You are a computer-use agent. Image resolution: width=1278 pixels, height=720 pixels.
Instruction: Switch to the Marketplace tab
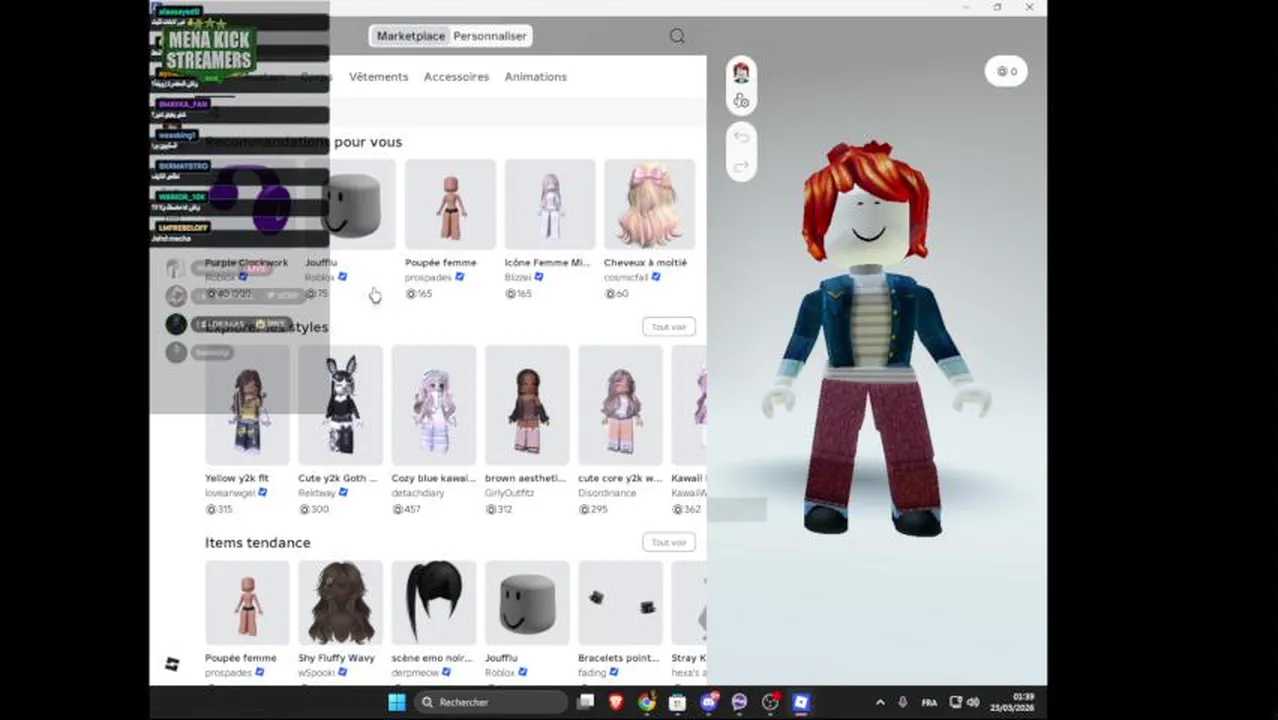coord(410,36)
